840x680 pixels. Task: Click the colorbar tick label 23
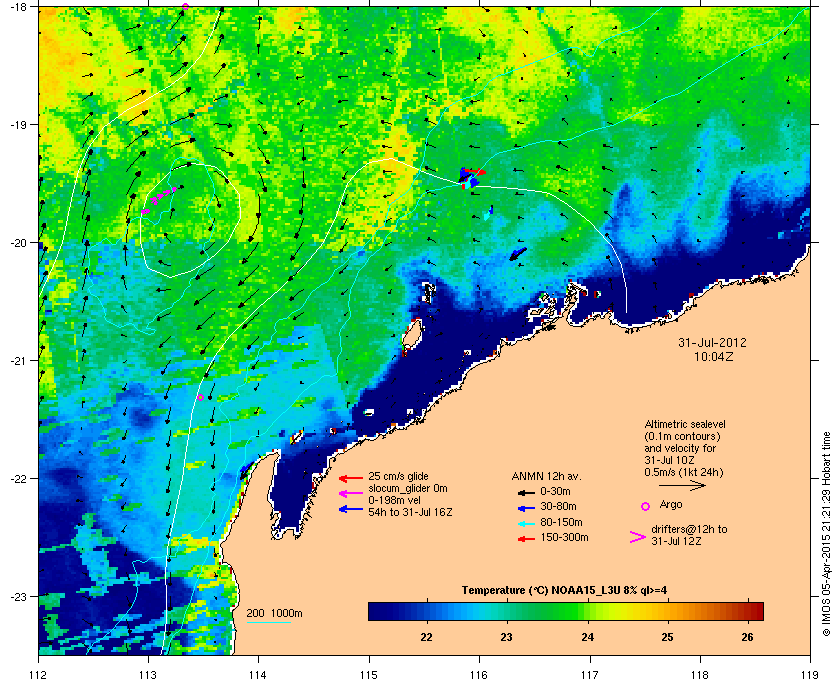click(506, 637)
